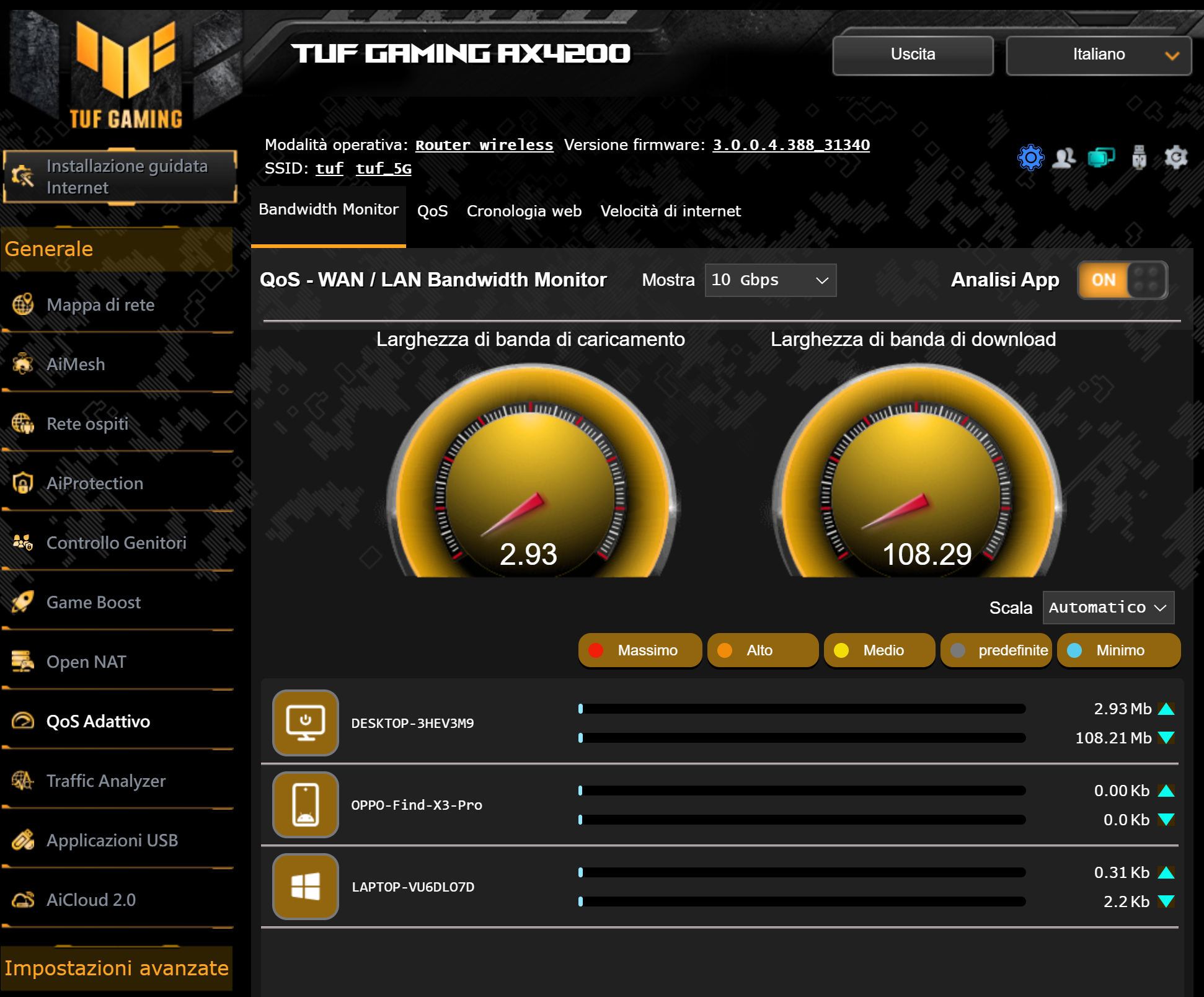Click the 108.21 Mb download value
The height and width of the screenshot is (997, 1204).
pos(1113,738)
